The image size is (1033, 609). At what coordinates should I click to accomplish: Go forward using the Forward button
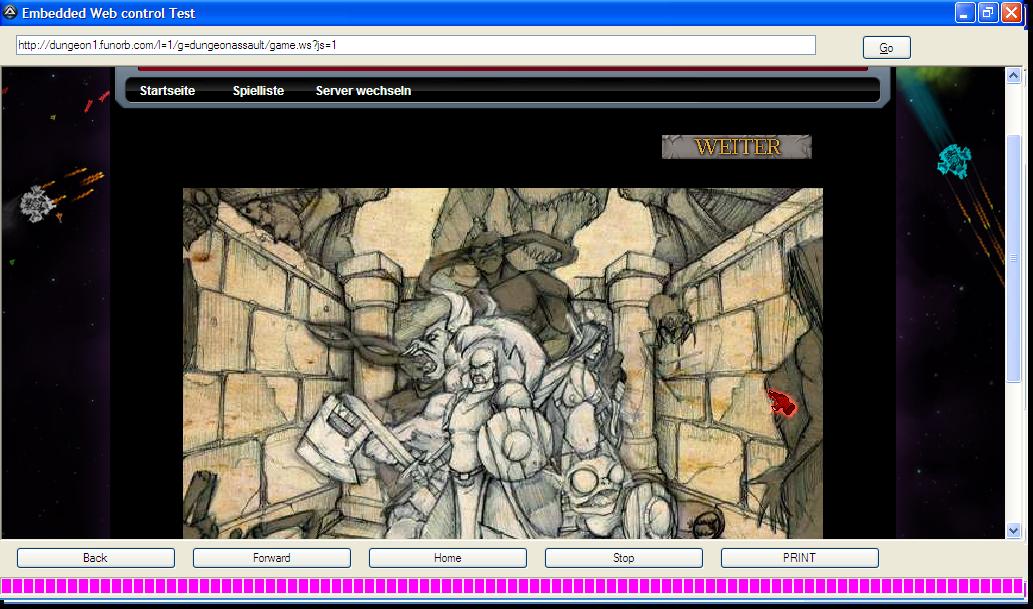(271, 558)
